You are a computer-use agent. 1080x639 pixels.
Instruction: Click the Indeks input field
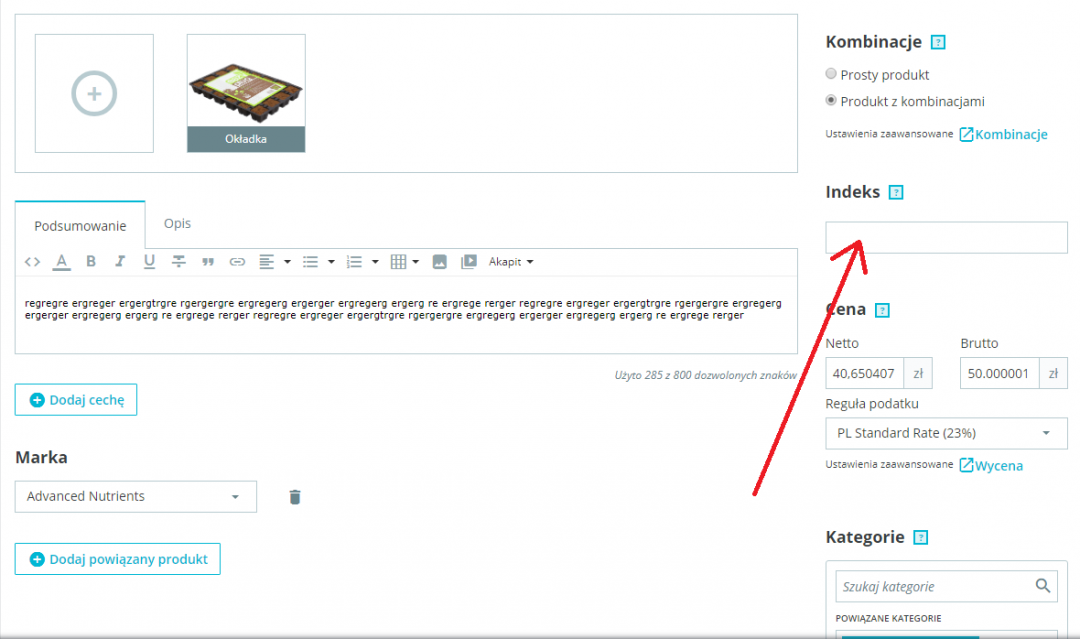[x=946, y=238]
